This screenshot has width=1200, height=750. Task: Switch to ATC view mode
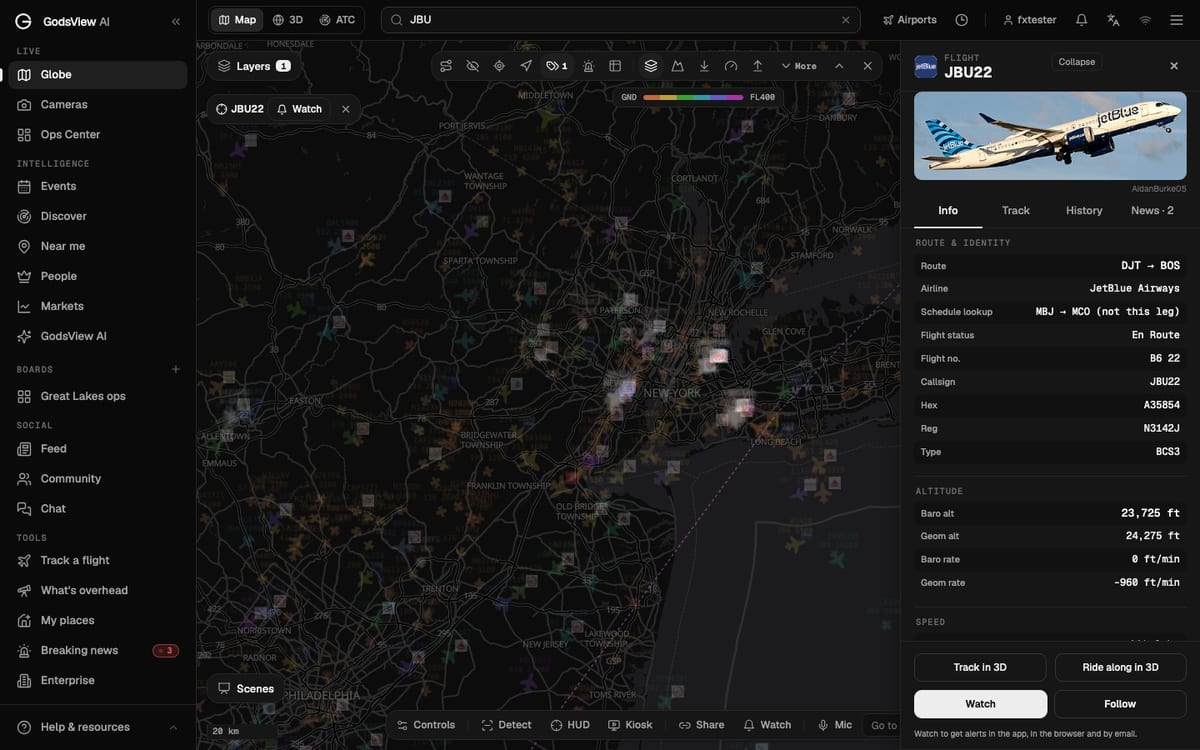click(337, 20)
